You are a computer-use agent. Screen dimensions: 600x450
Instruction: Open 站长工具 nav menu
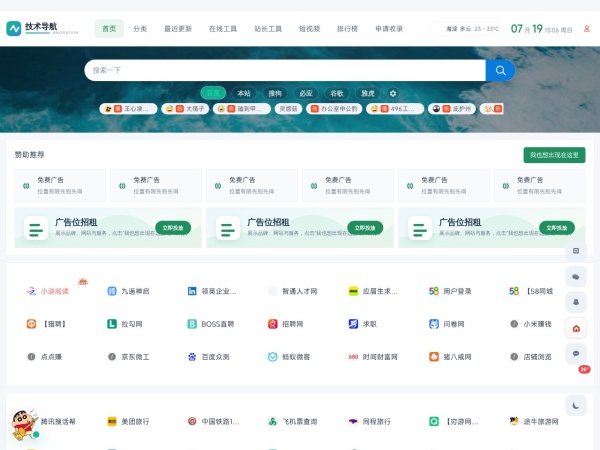coord(268,29)
